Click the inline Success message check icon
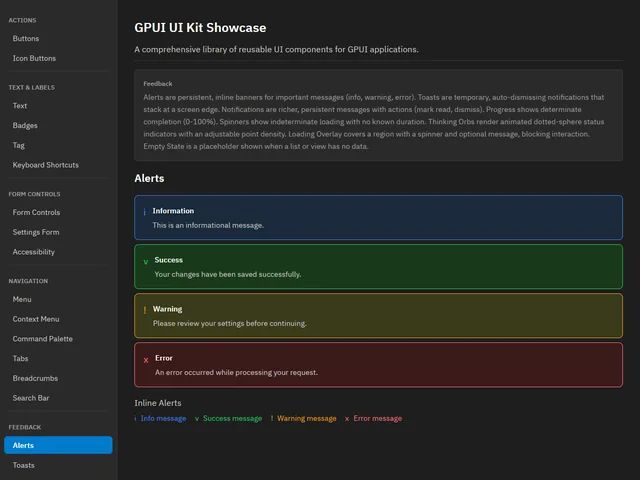The height and width of the screenshot is (480, 640). 197,419
